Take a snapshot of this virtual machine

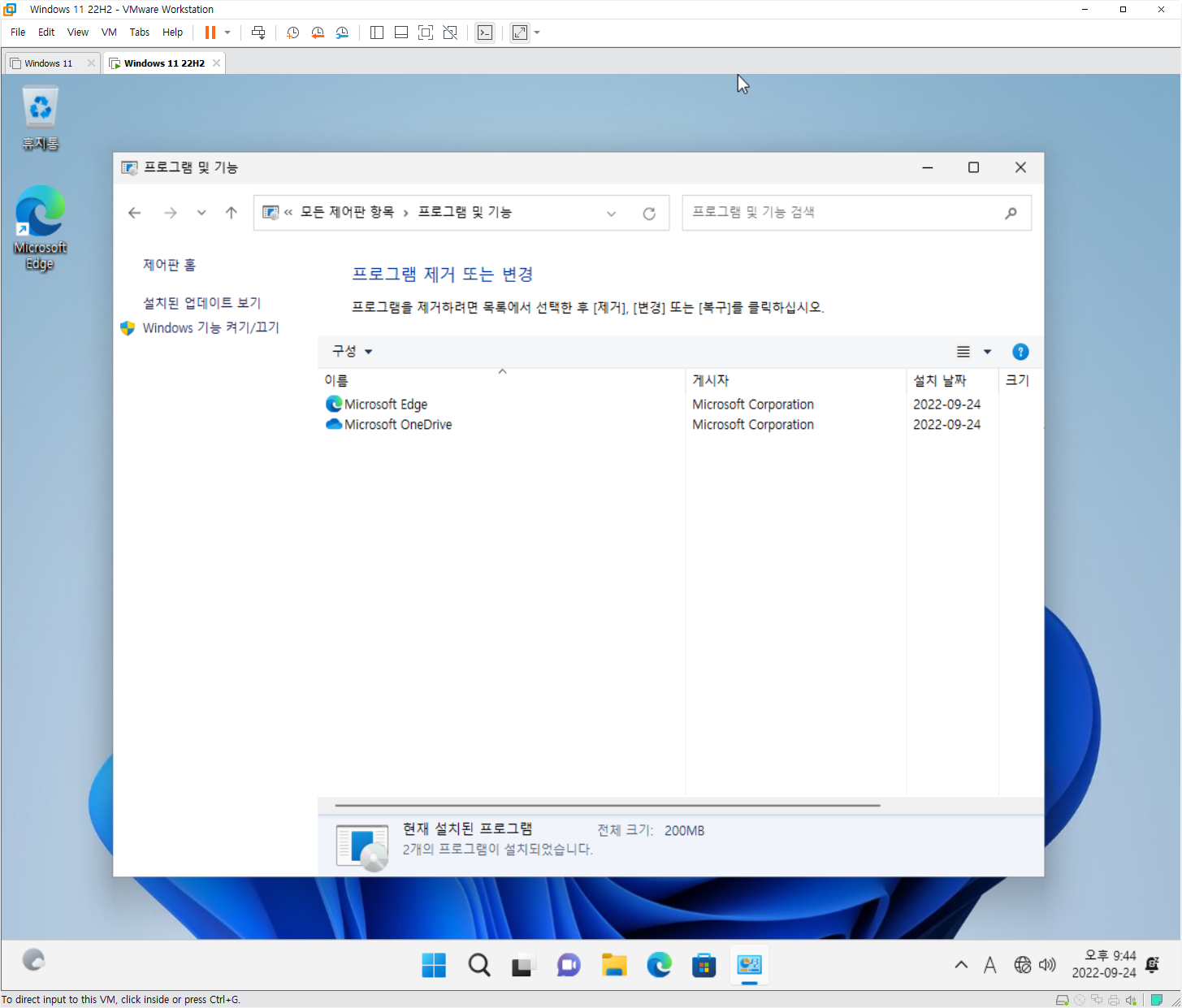point(292,32)
